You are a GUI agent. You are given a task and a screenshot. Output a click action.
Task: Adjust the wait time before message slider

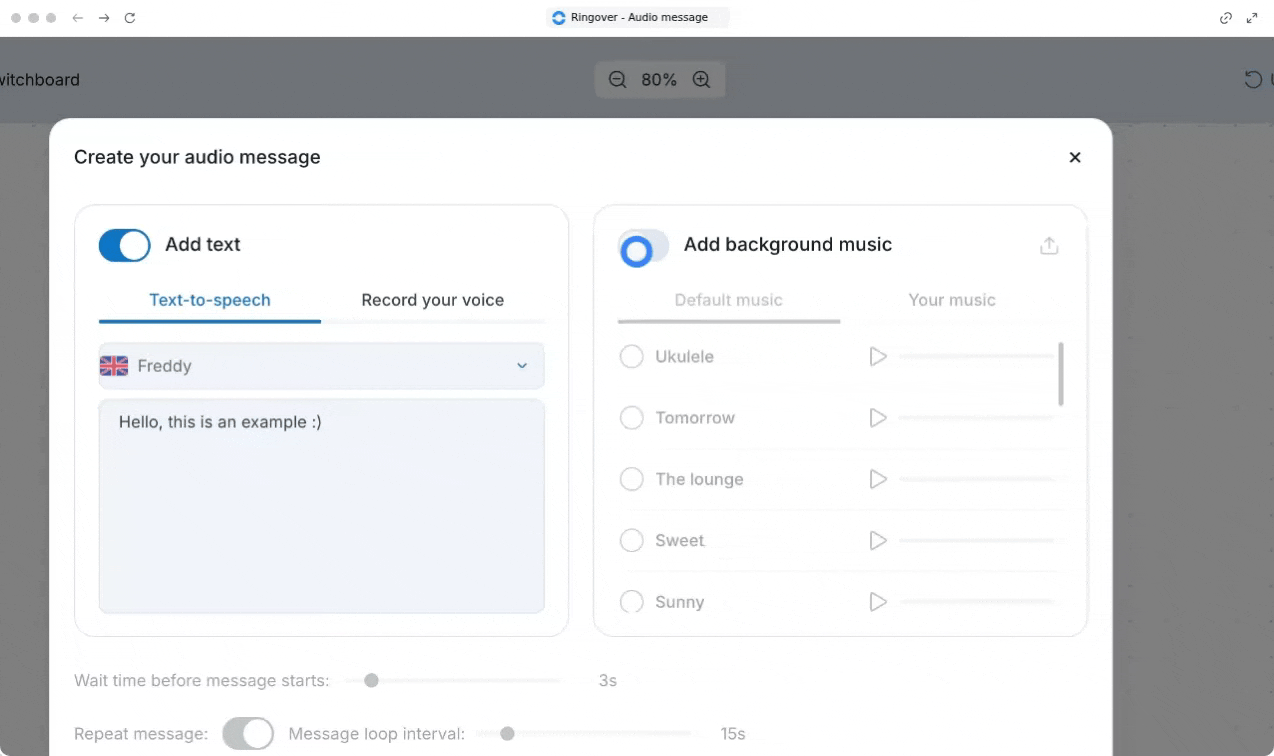point(453,680)
